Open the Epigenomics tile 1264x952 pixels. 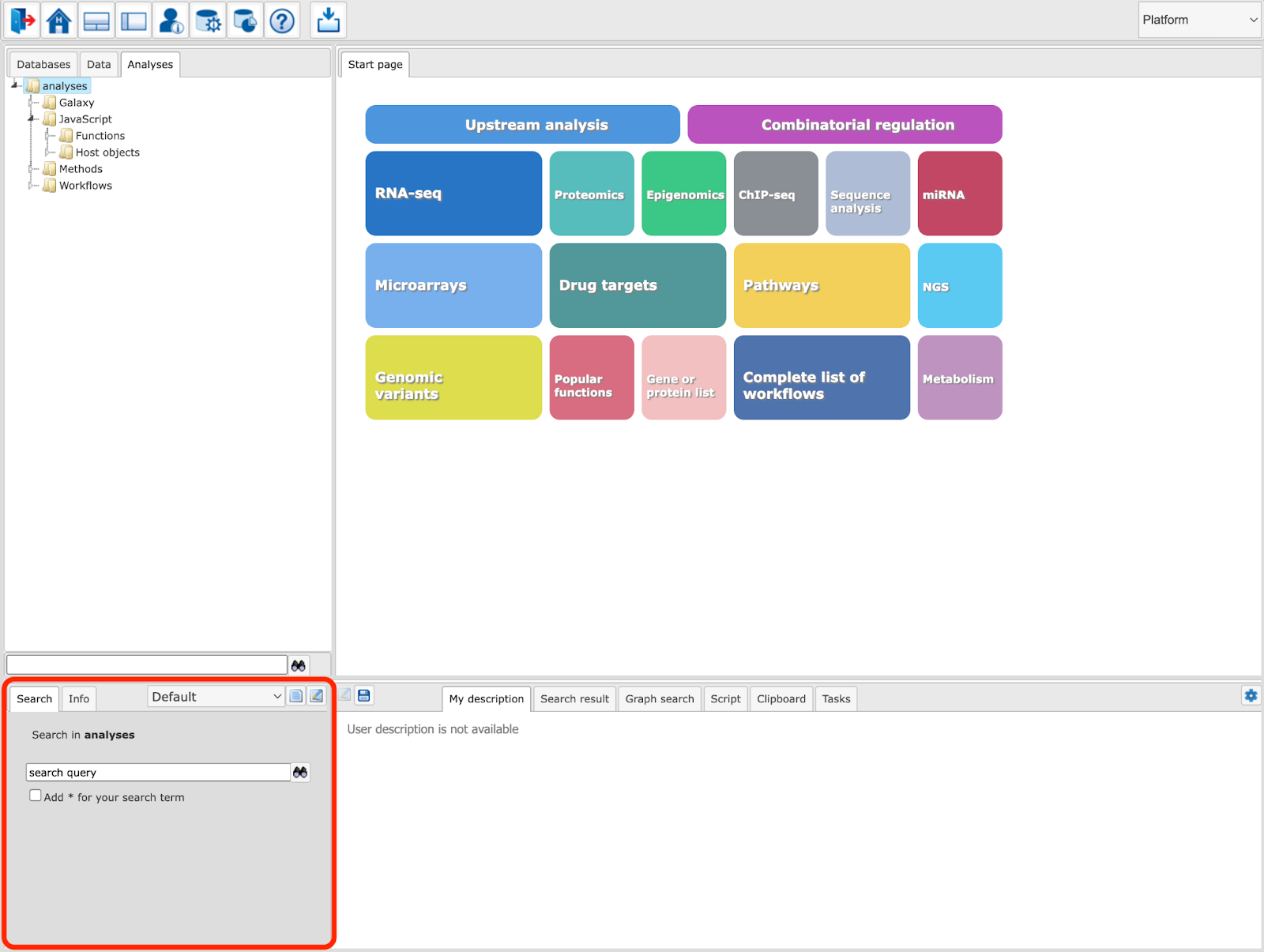684,194
